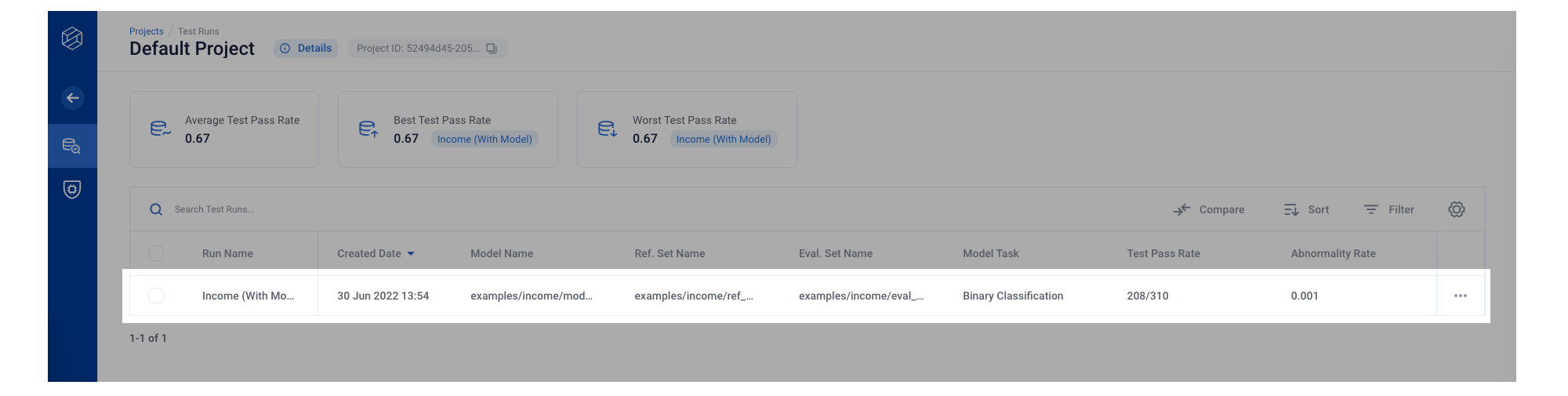Toggle the select-all header checkbox

pos(156,253)
